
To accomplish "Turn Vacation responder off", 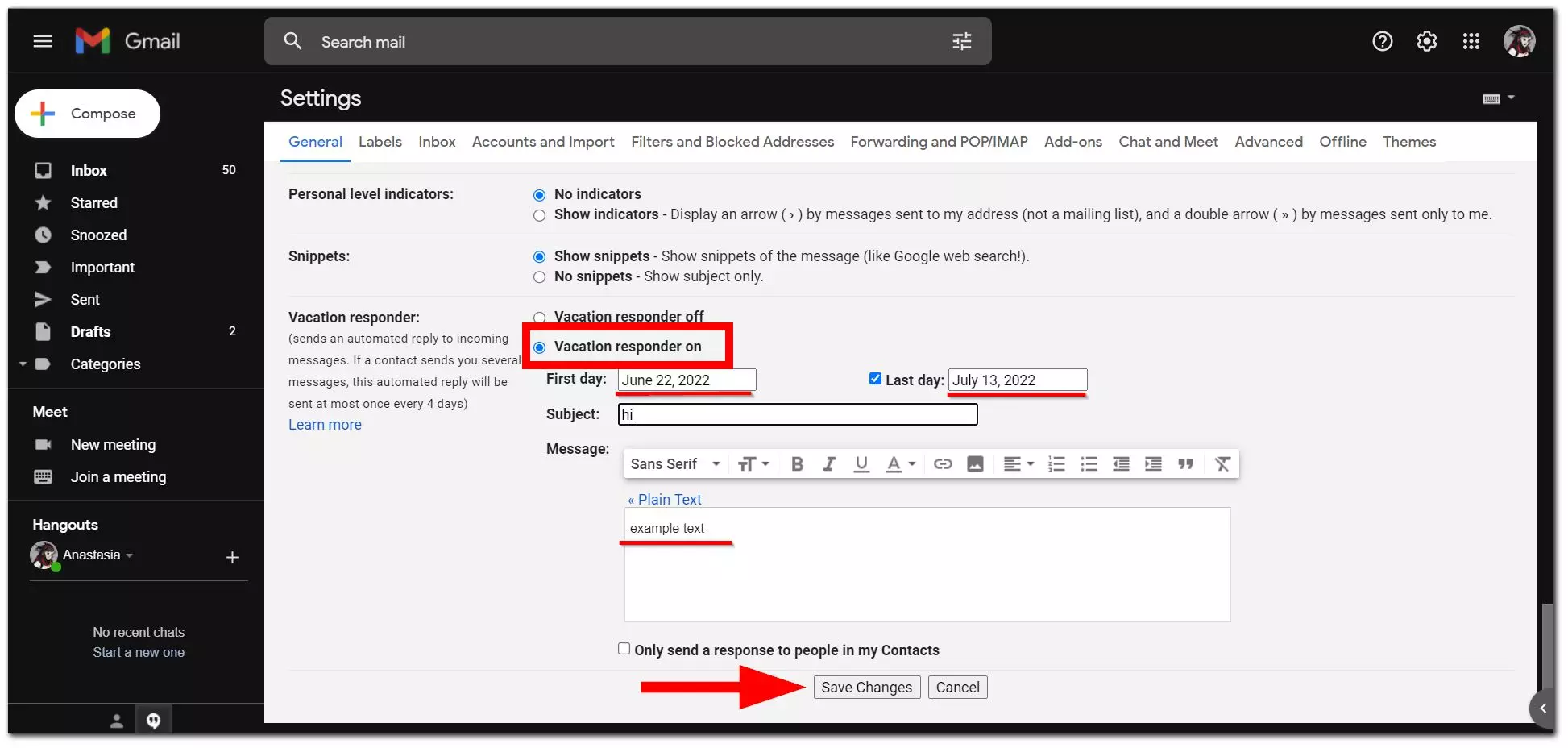I will tap(540, 318).
